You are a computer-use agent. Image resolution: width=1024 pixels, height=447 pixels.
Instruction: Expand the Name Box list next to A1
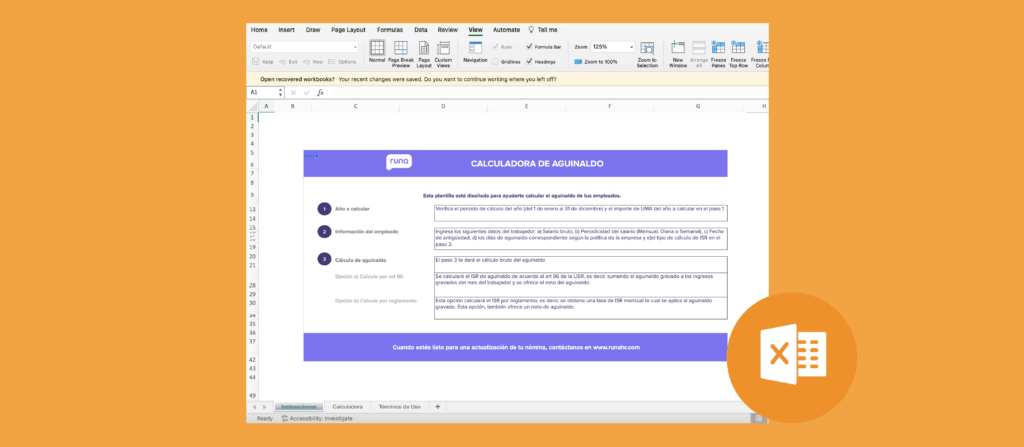click(279, 92)
